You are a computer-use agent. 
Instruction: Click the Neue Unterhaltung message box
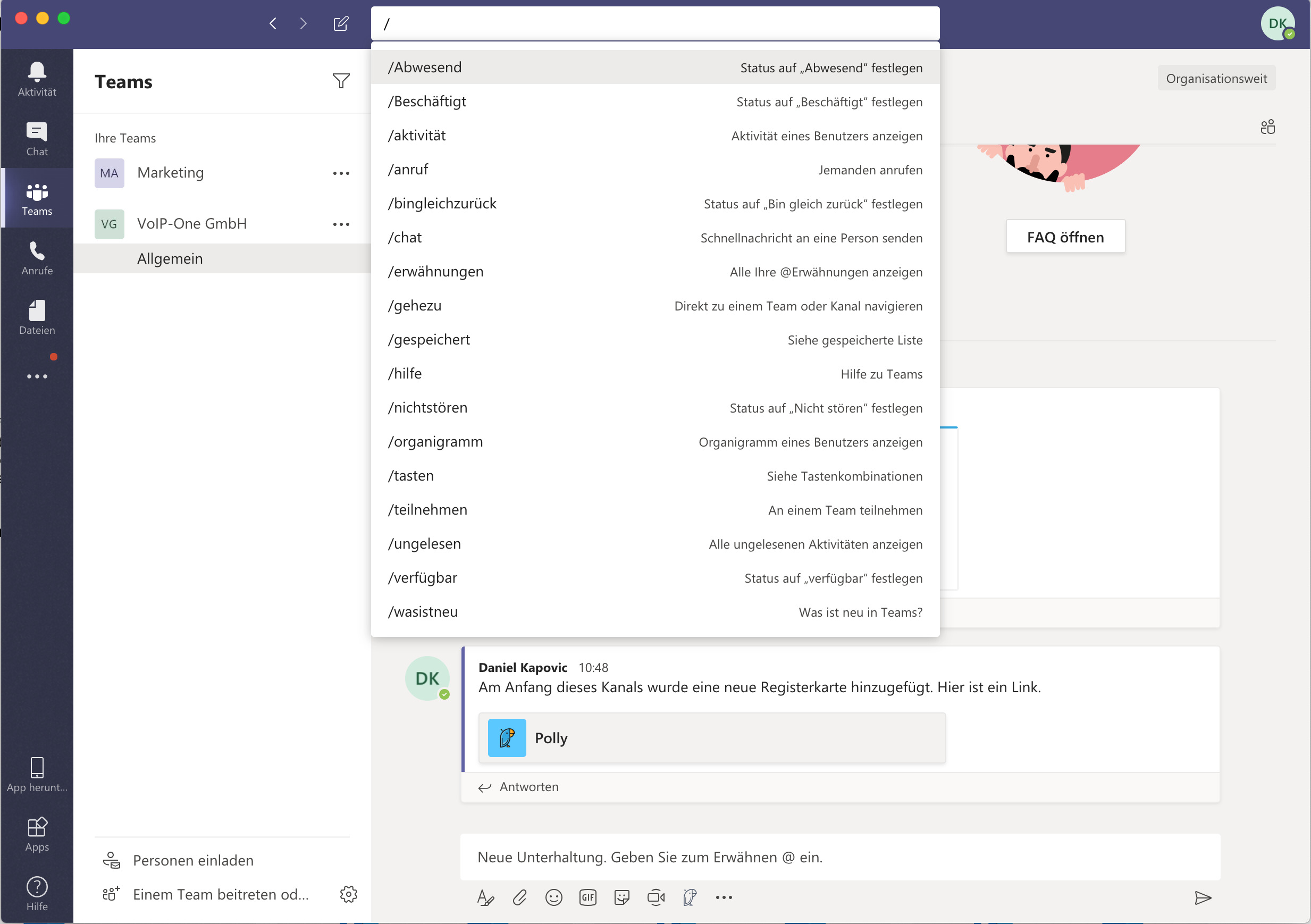pos(840,856)
